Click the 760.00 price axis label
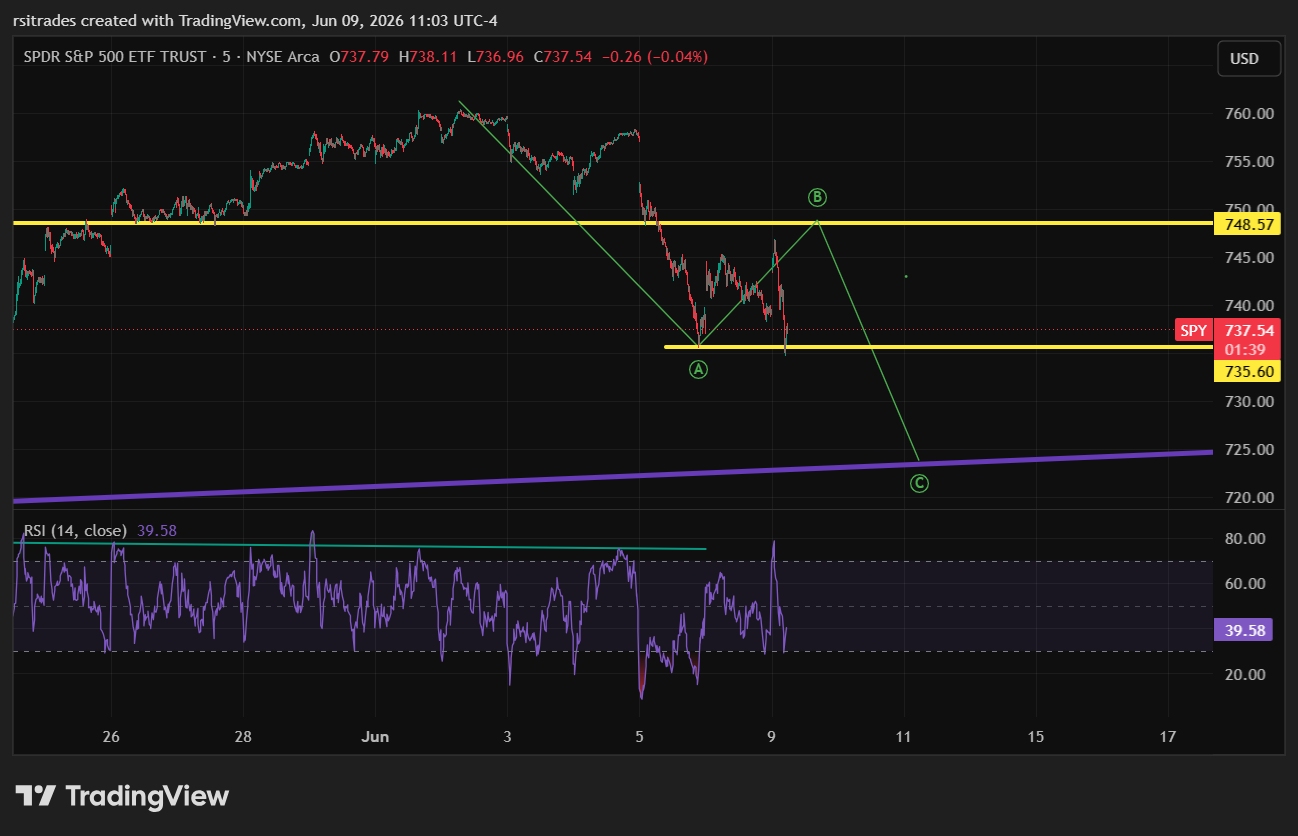The width and height of the screenshot is (1298, 836). tap(1249, 114)
